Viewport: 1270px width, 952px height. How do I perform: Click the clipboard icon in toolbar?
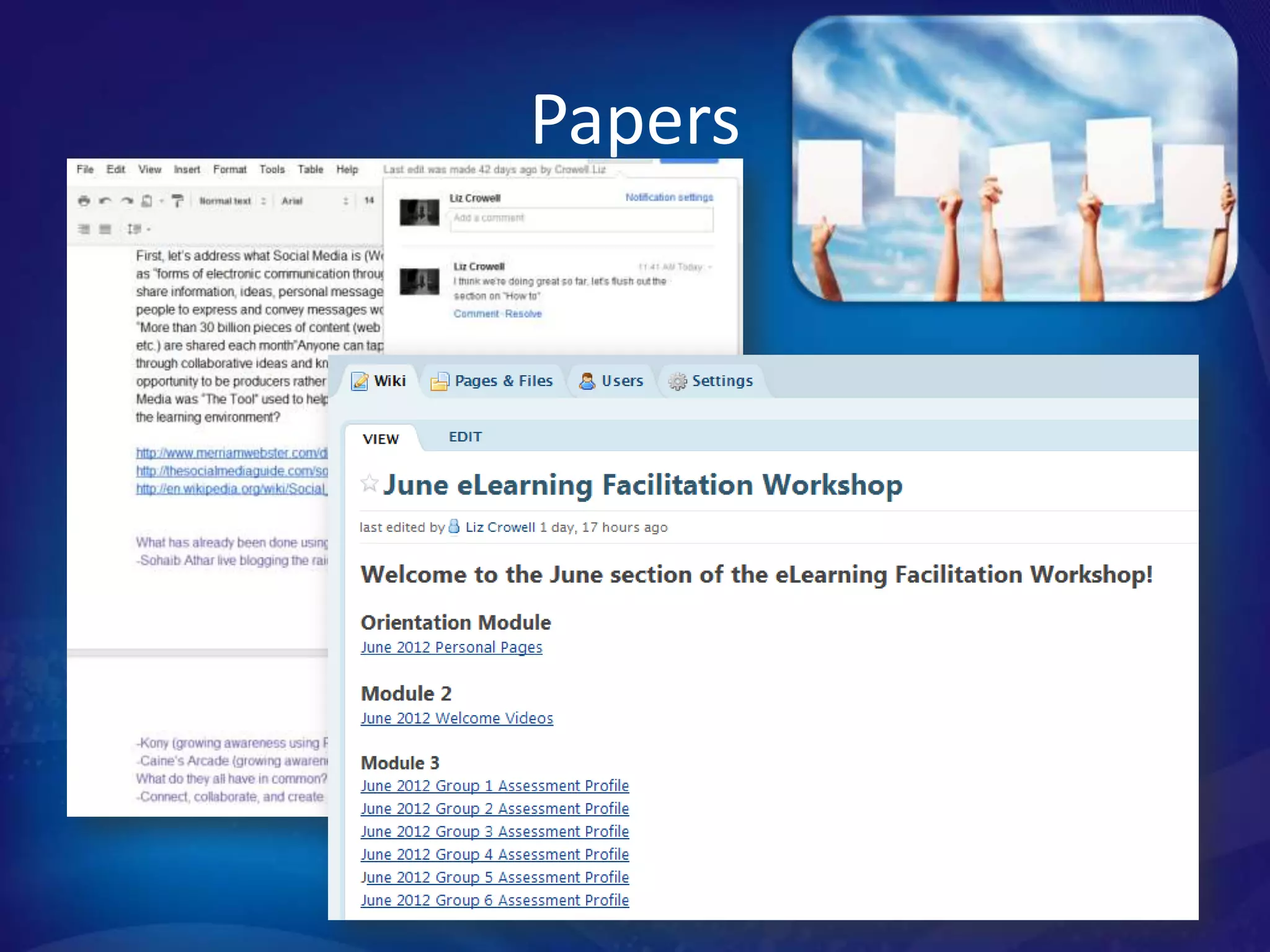coord(147,201)
